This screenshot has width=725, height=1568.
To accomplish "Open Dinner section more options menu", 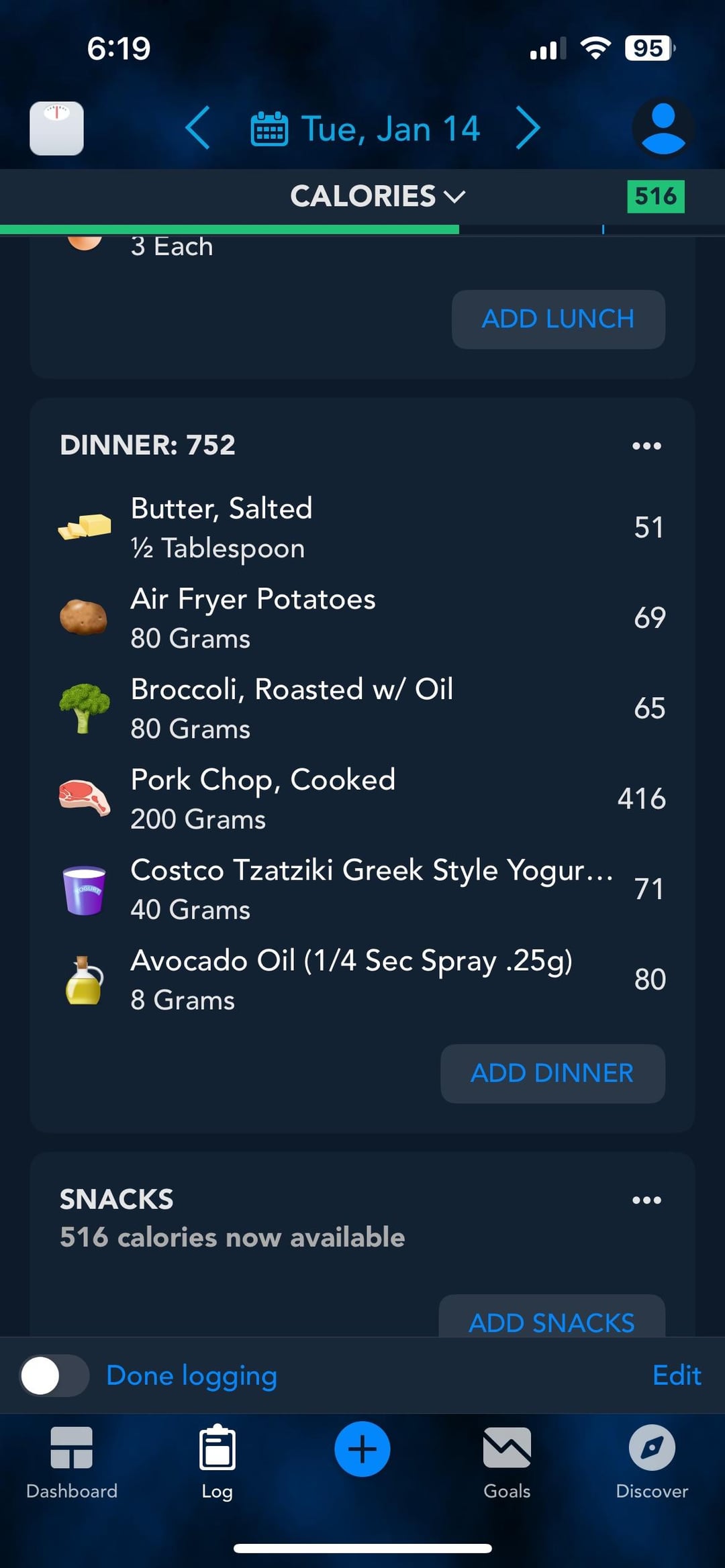I will 646,446.
